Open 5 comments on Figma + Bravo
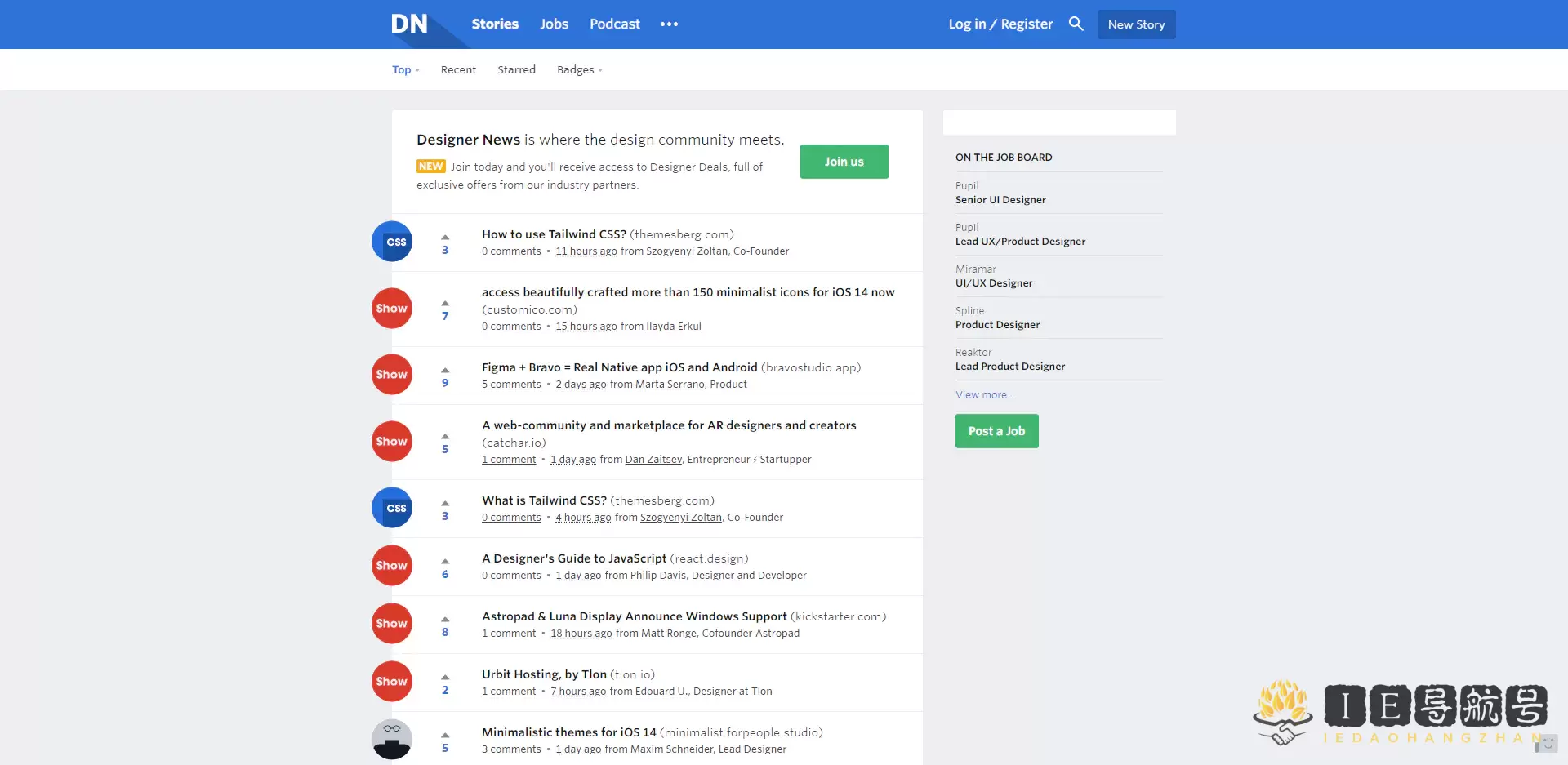 point(511,385)
